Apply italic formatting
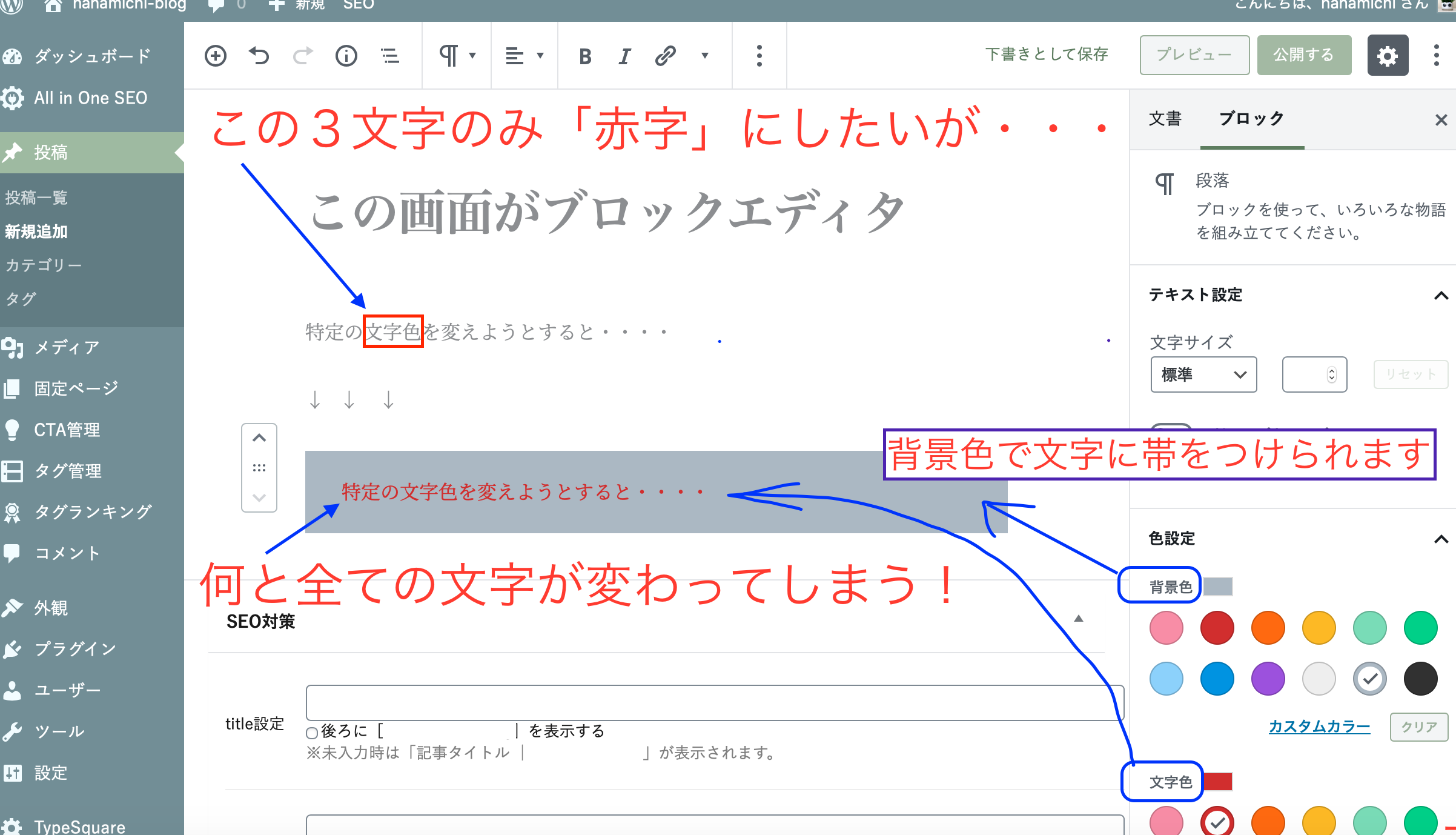The image size is (1456, 835). click(624, 56)
